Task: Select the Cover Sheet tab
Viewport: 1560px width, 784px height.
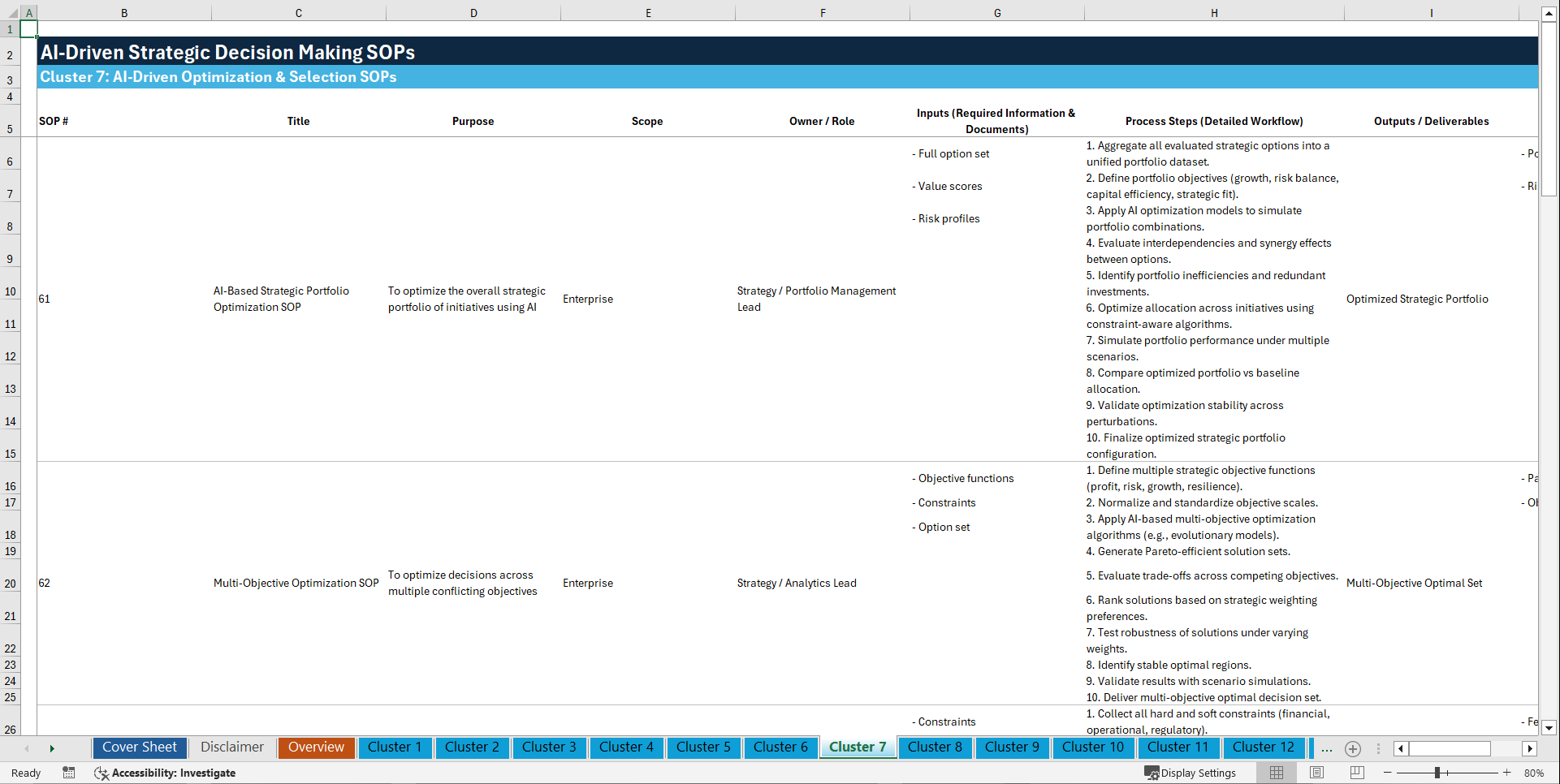Action: tap(139, 747)
